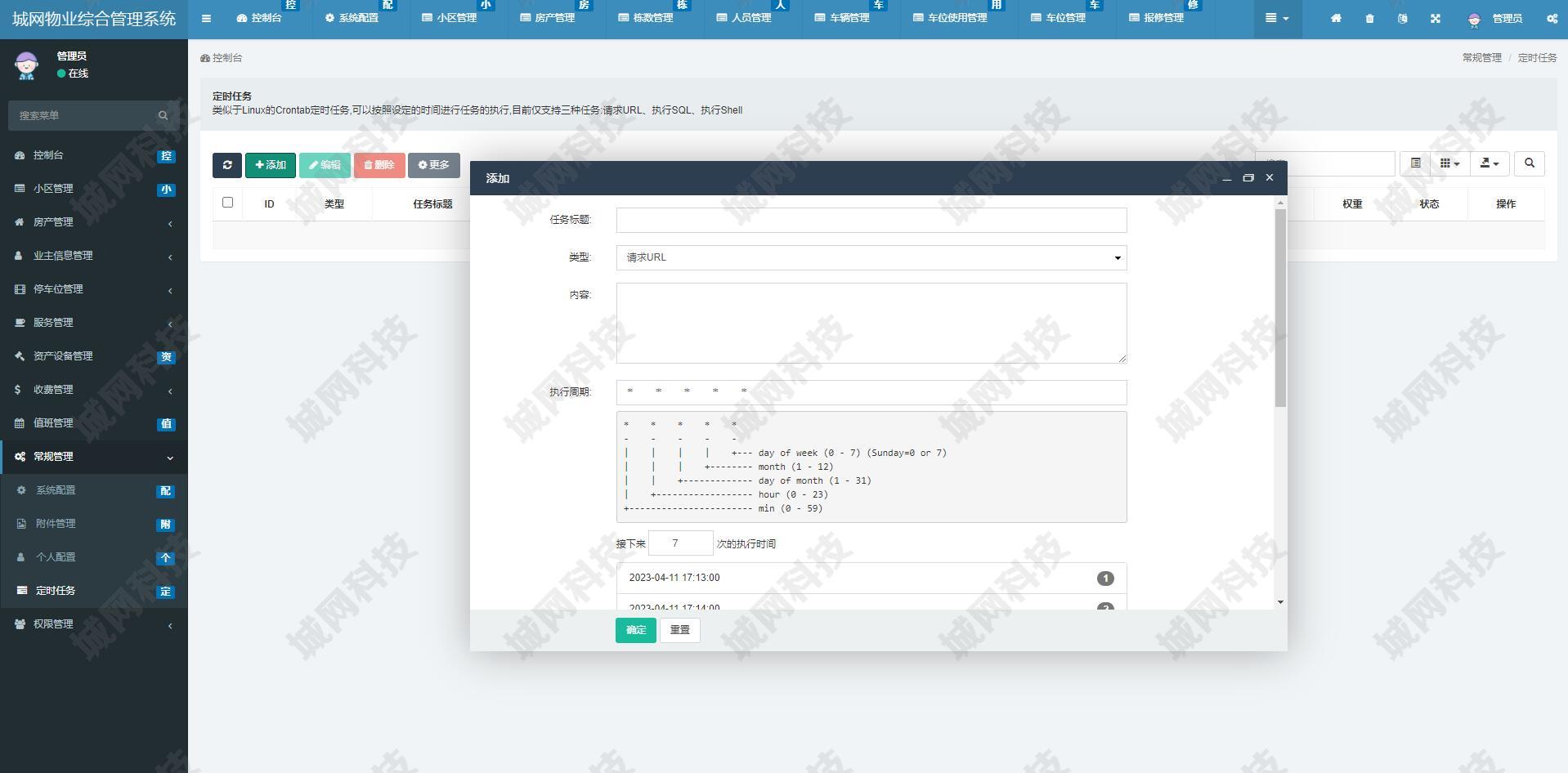Open the 报修管理 top tab
The width and height of the screenshot is (1568, 773).
(x=1156, y=18)
